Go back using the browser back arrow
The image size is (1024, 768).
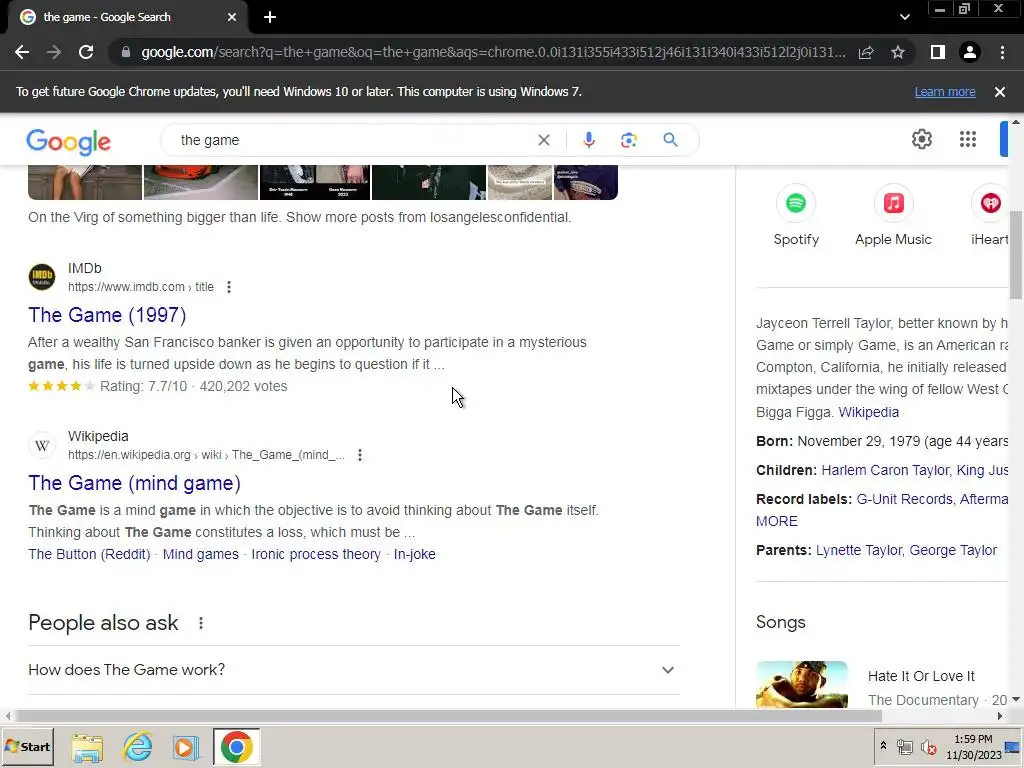click(22, 52)
